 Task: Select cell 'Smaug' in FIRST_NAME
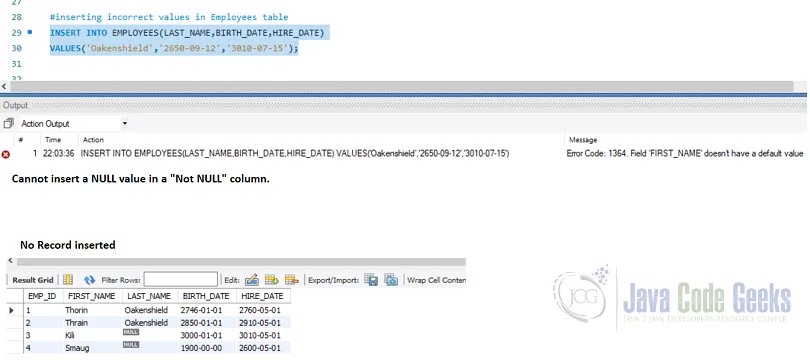pyautogui.click(x=92, y=348)
